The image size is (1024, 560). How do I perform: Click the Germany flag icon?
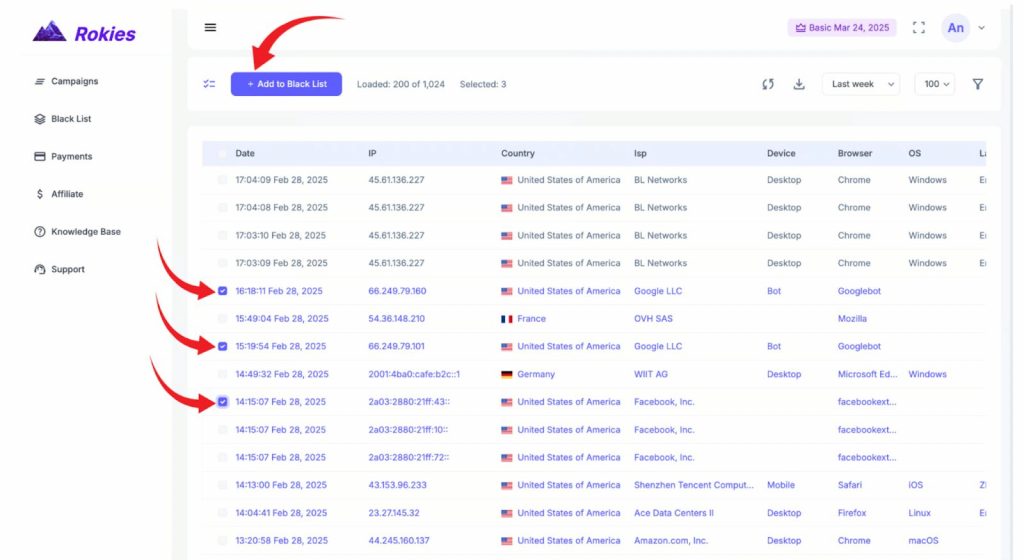(507, 375)
